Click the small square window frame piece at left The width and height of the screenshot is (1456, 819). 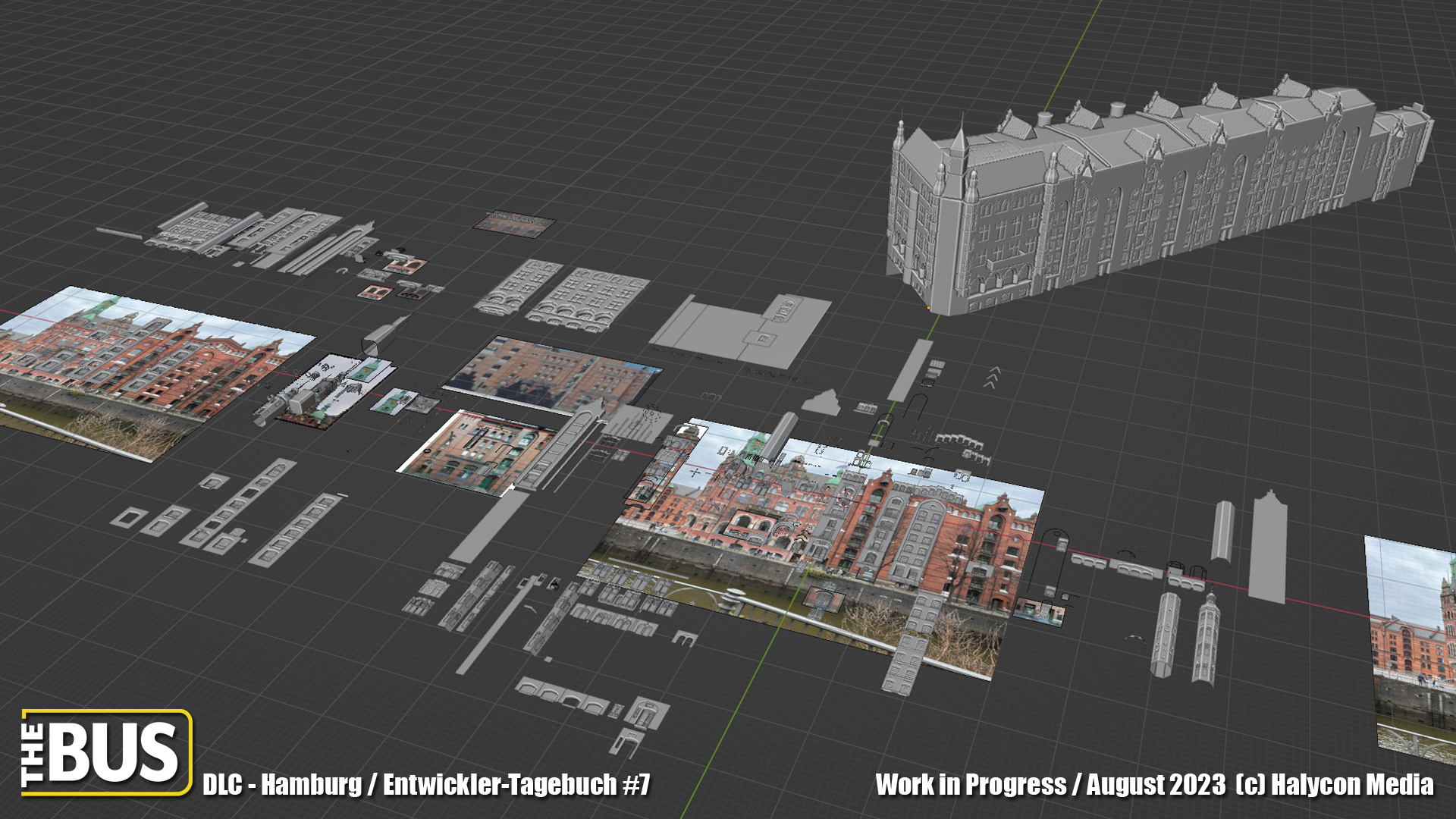point(129,517)
